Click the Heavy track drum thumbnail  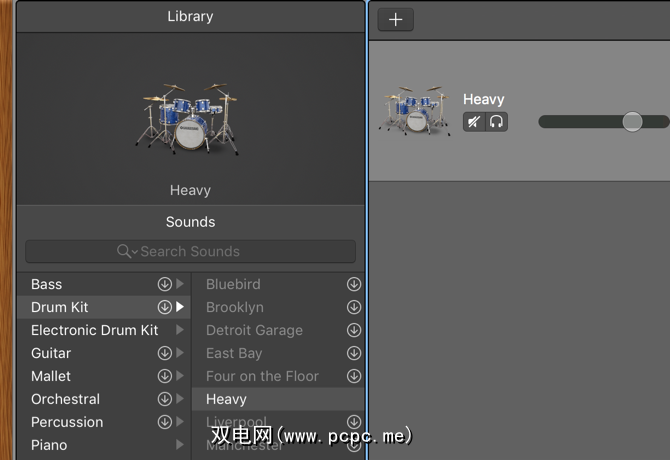coord(413,112)
